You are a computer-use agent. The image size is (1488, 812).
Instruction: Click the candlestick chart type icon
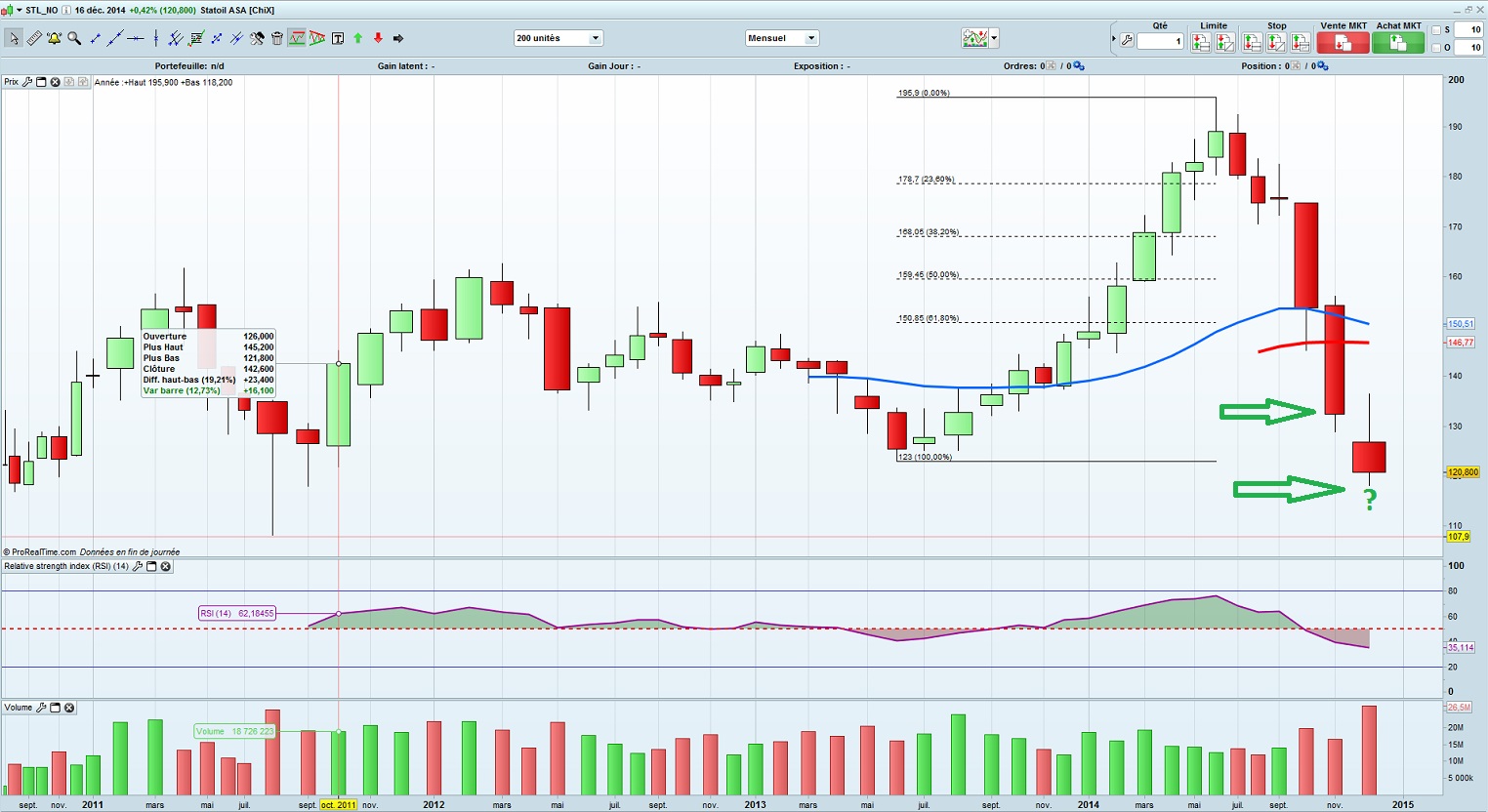point(7,10)
